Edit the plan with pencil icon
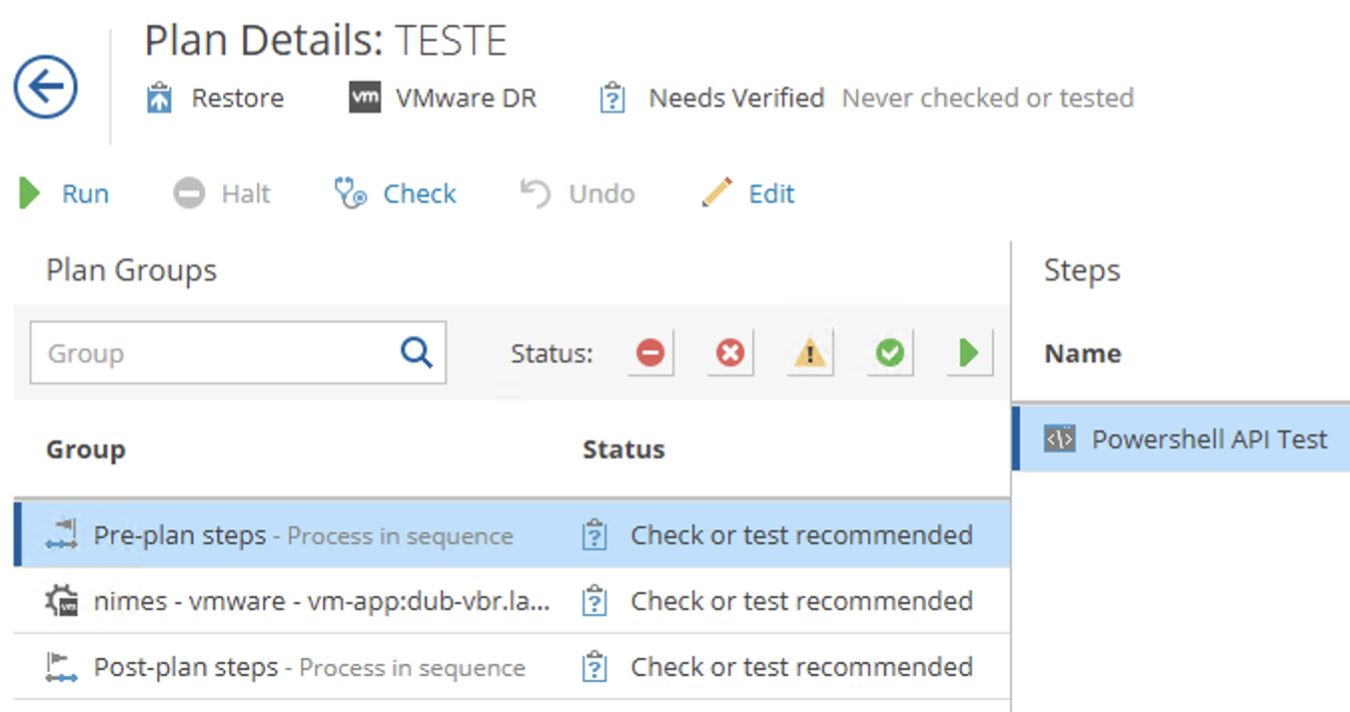This screenshot has width=1350, height=712. click(749, 193)
